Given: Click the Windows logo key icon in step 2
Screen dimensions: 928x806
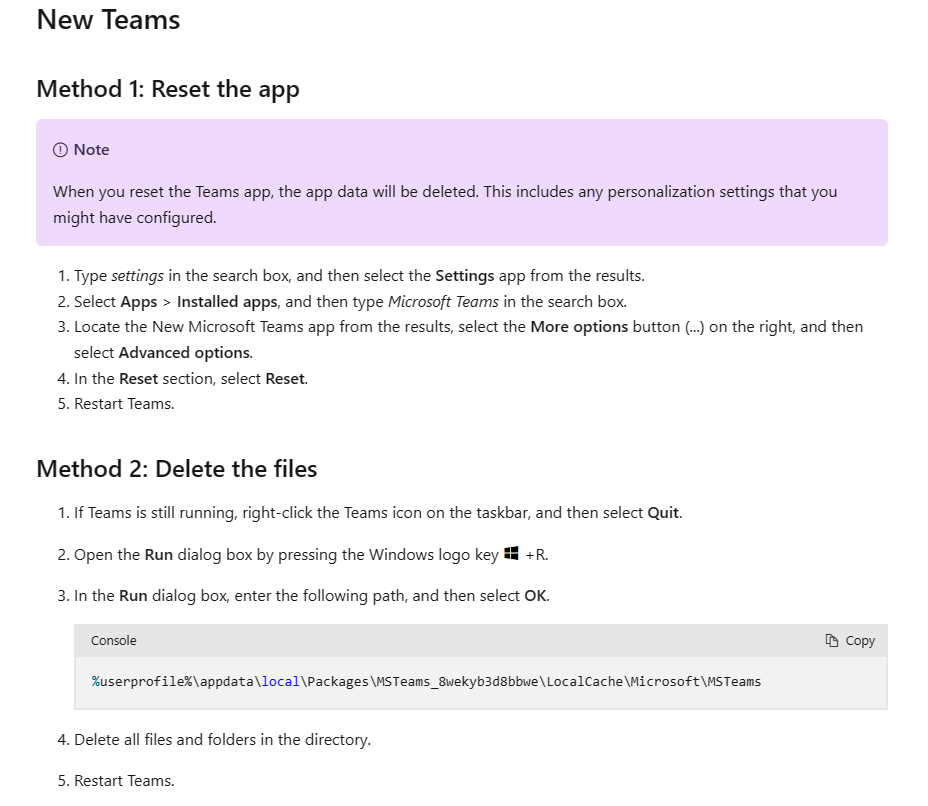Looking at the screenshot, I should [x=513, y=554].
